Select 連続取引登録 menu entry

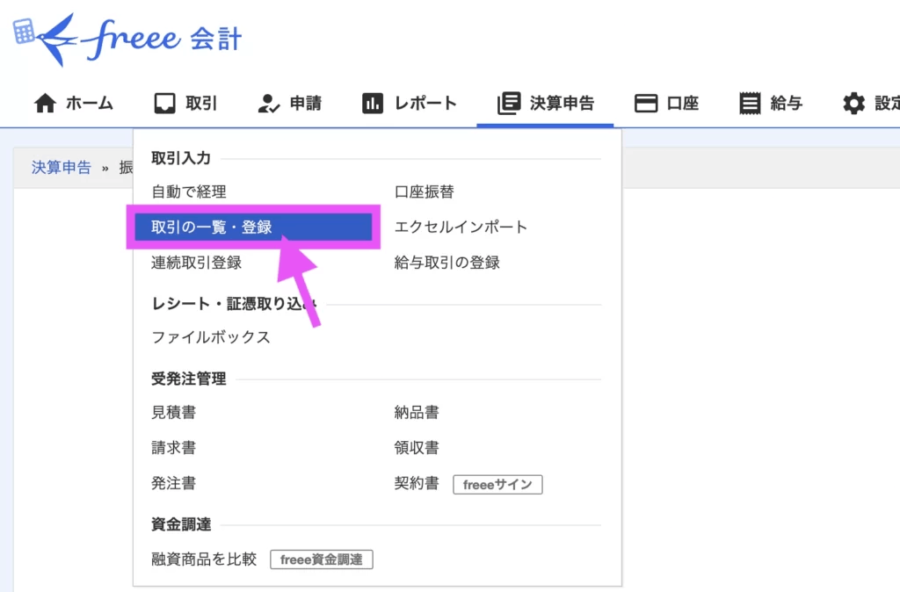196,262
